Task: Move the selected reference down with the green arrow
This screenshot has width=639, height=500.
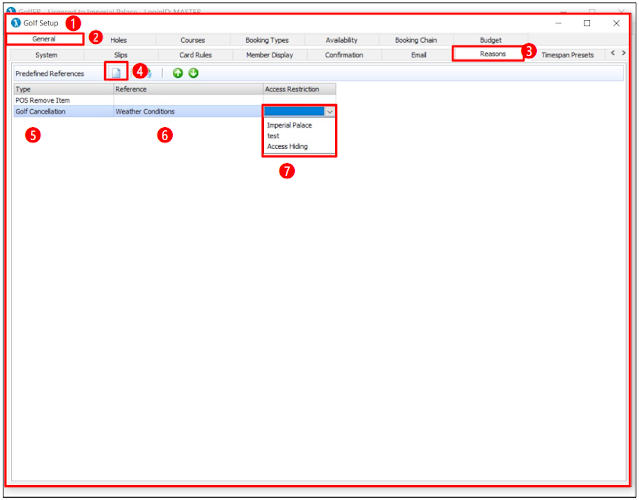Action: pyautogui.click(x=194, y=73)
